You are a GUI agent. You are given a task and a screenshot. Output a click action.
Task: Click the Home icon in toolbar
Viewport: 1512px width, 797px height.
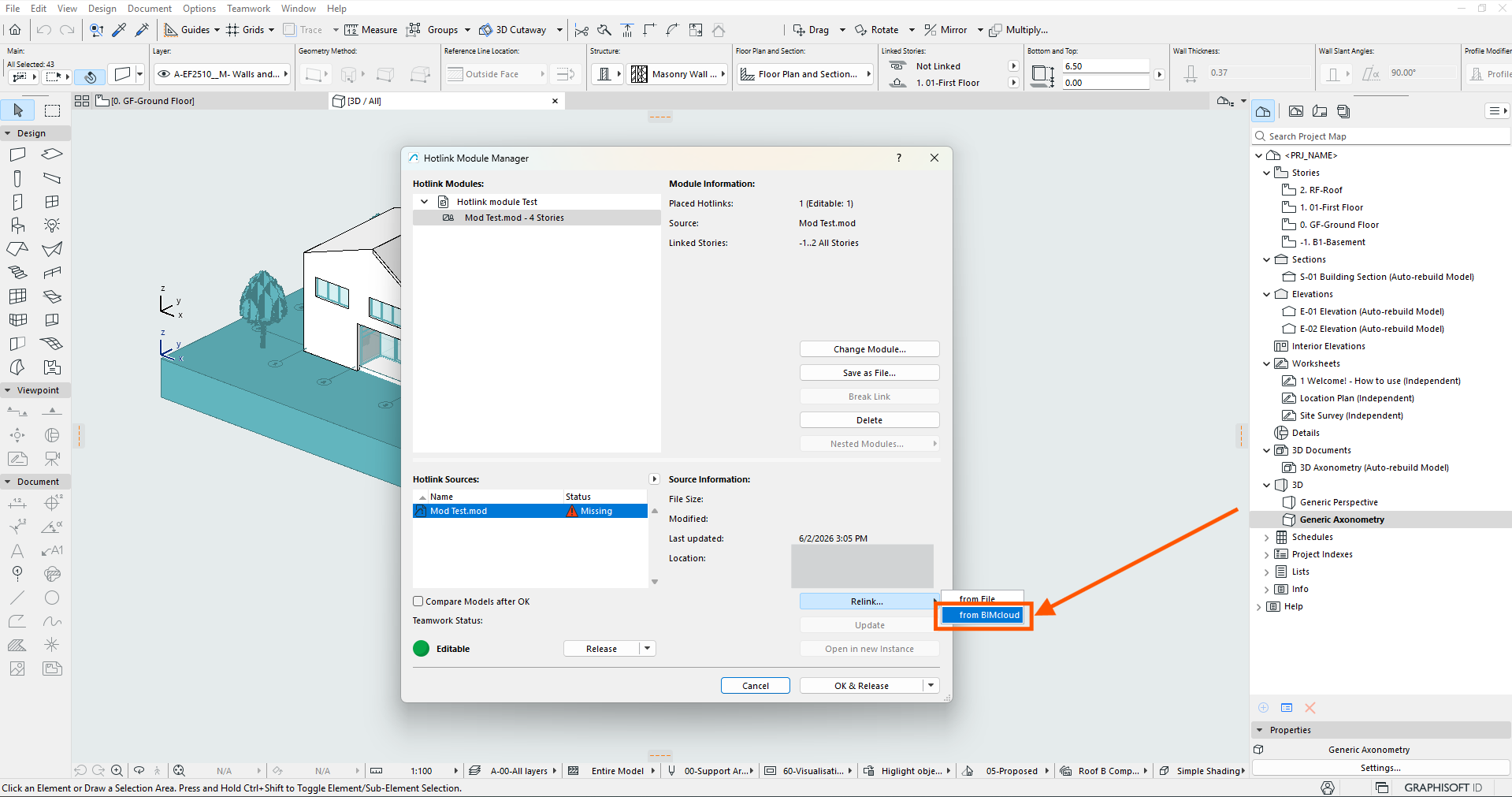15,30
